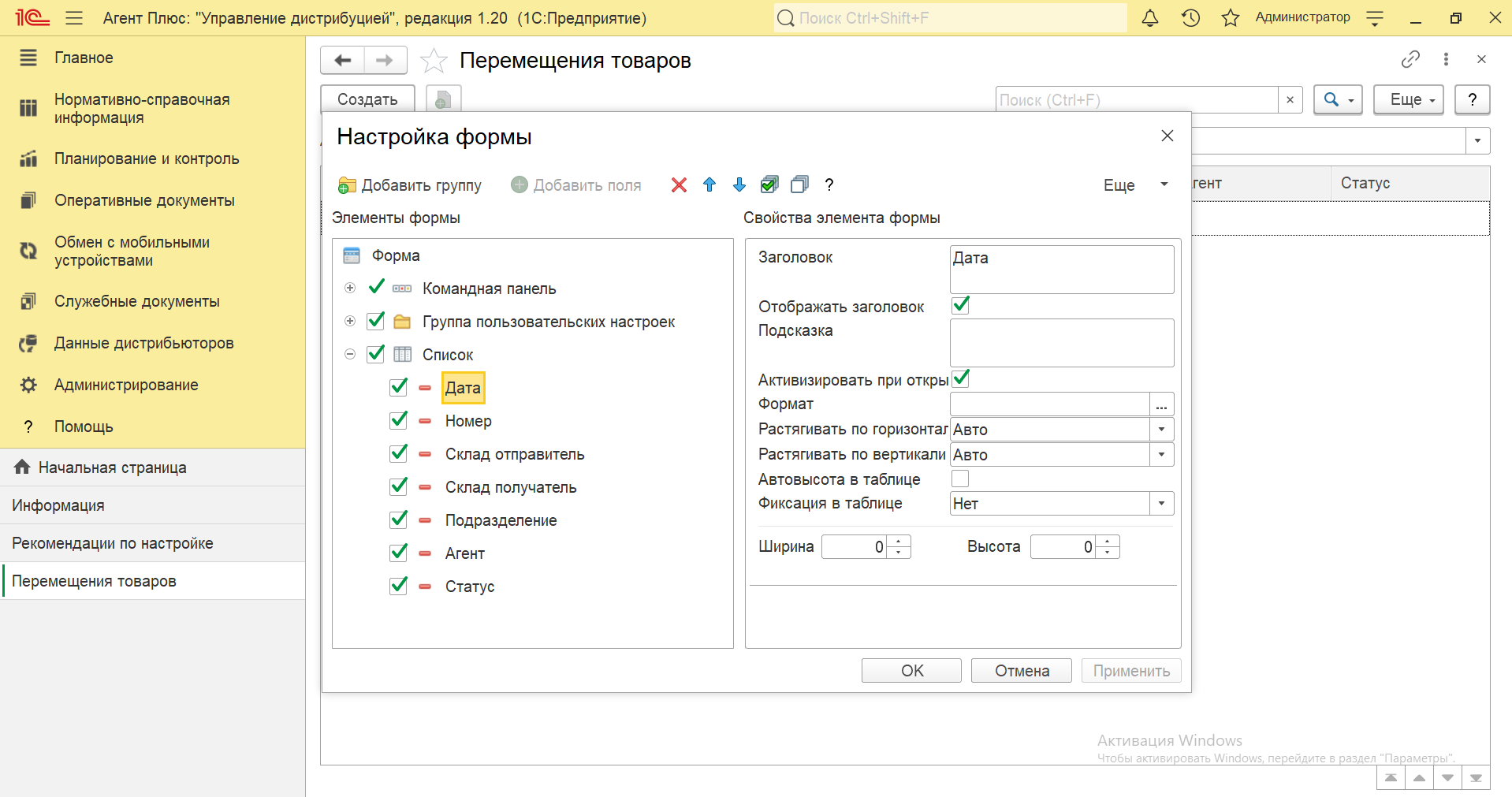
Task: Increase Ширина value with stepper up arrow
Action: (x=899, y=541)
